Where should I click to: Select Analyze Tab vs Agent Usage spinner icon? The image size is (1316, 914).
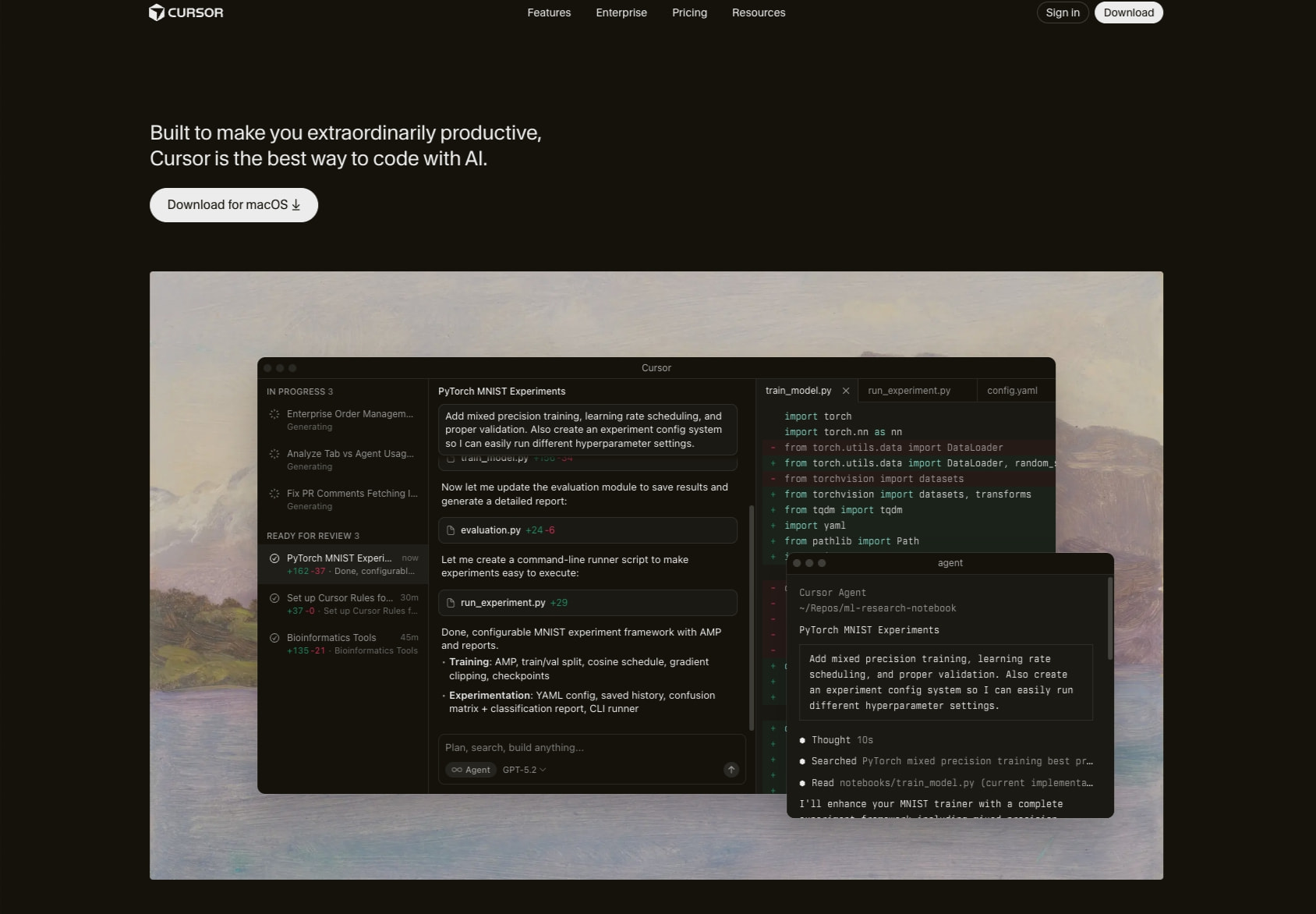274,454
